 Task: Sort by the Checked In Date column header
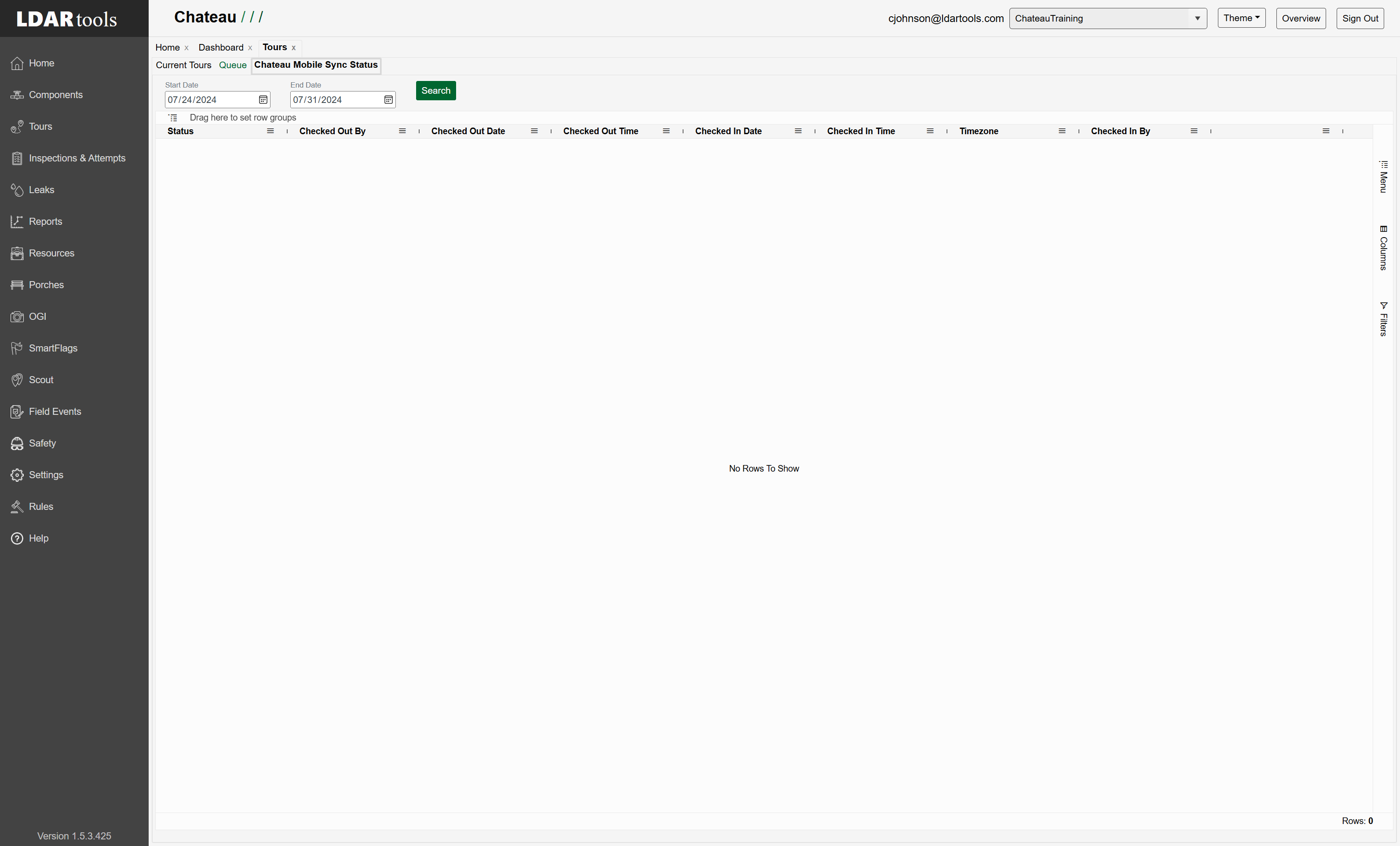(728, 131)
